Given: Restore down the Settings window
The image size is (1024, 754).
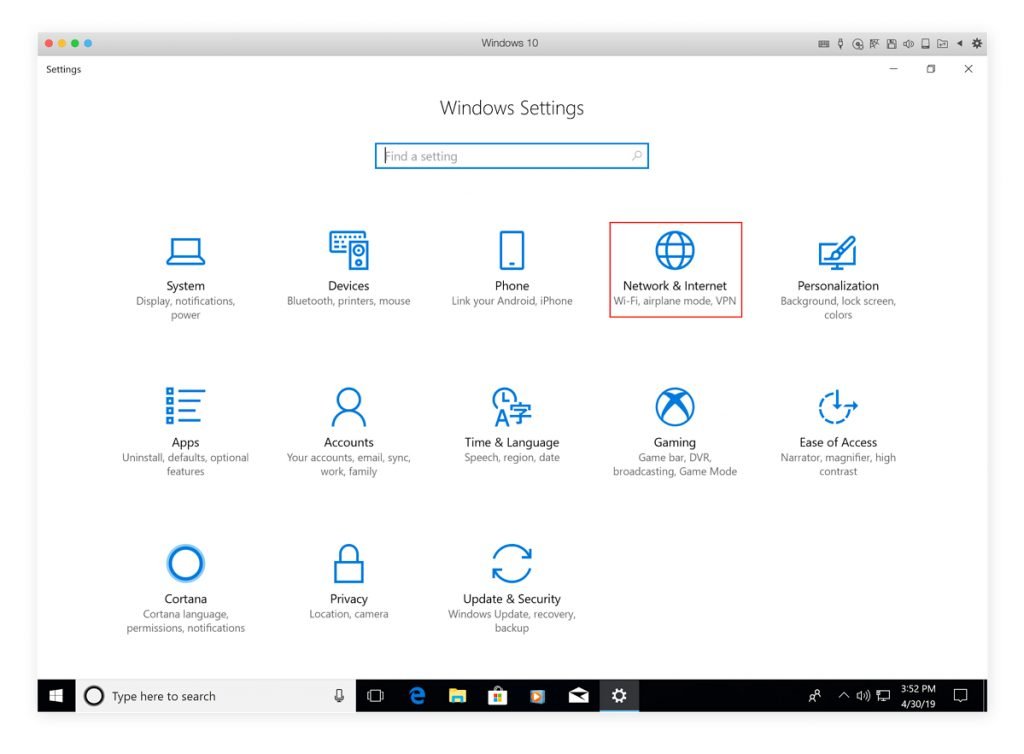Looking at the screenshot, I should tap(931, 69).
